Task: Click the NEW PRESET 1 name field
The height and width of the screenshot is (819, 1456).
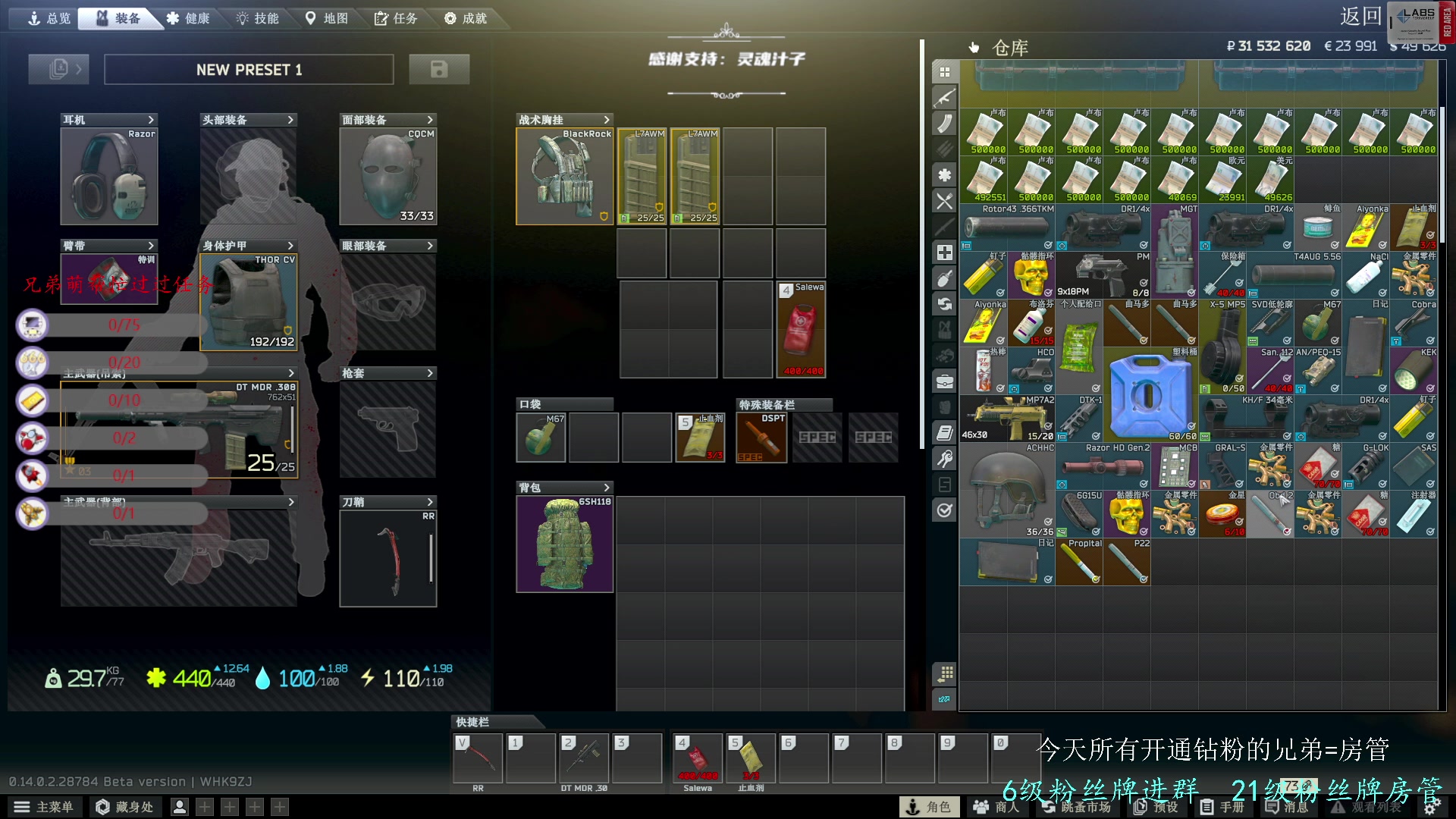Action: [x=249, y=69]
